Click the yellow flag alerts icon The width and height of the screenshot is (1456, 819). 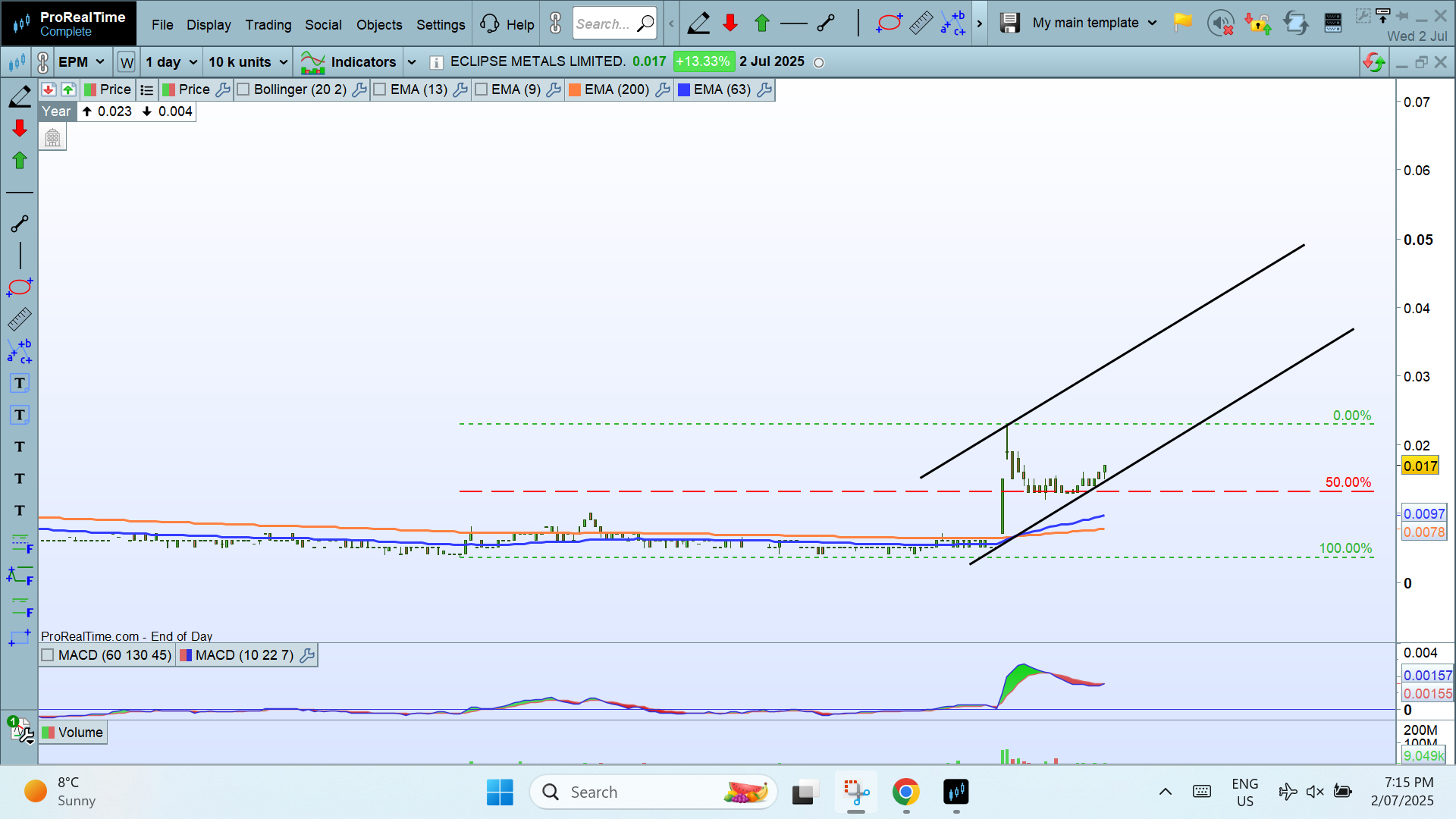(1182, 24)
